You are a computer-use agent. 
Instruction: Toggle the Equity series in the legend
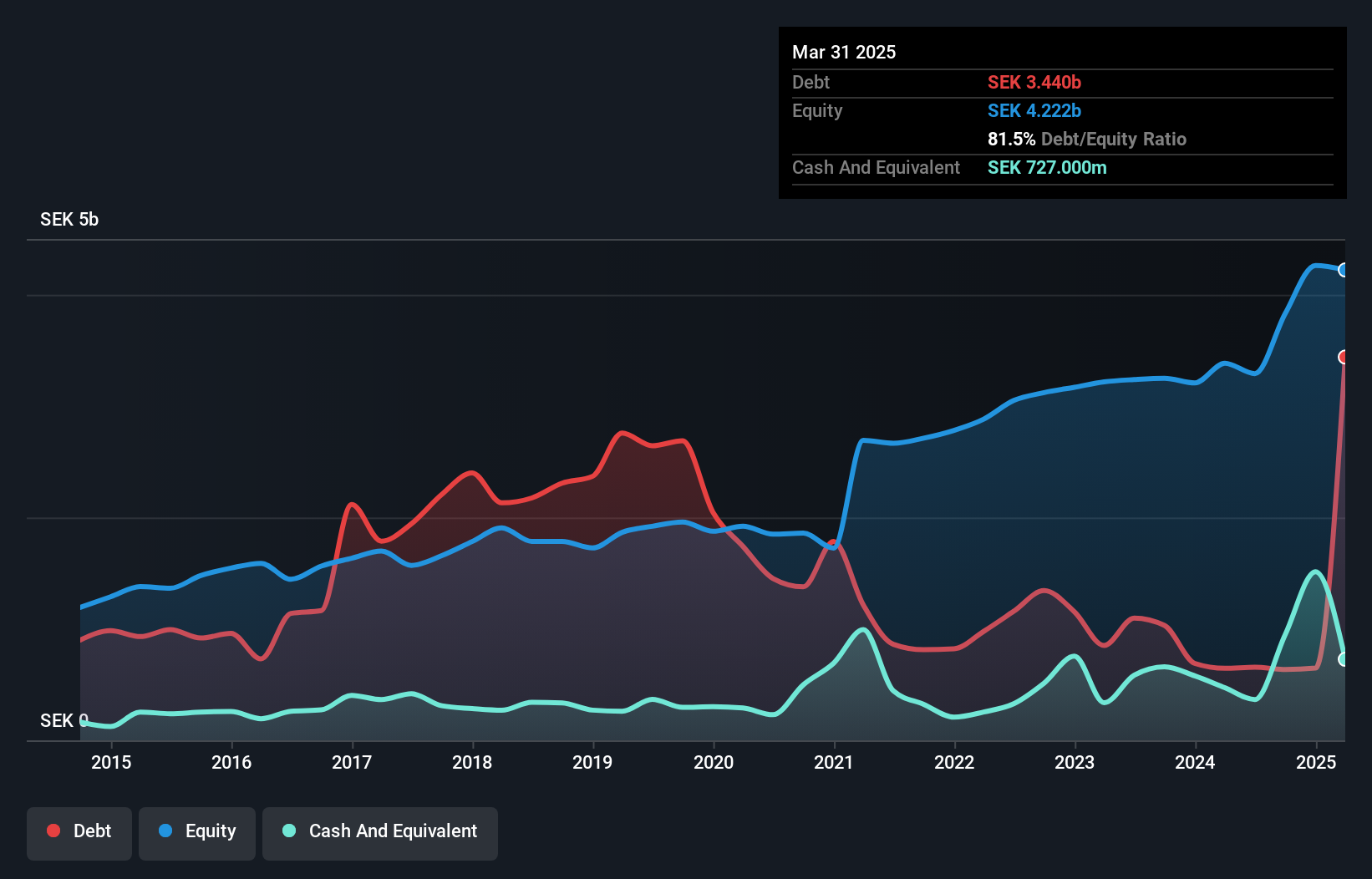[x=197, y=832]
